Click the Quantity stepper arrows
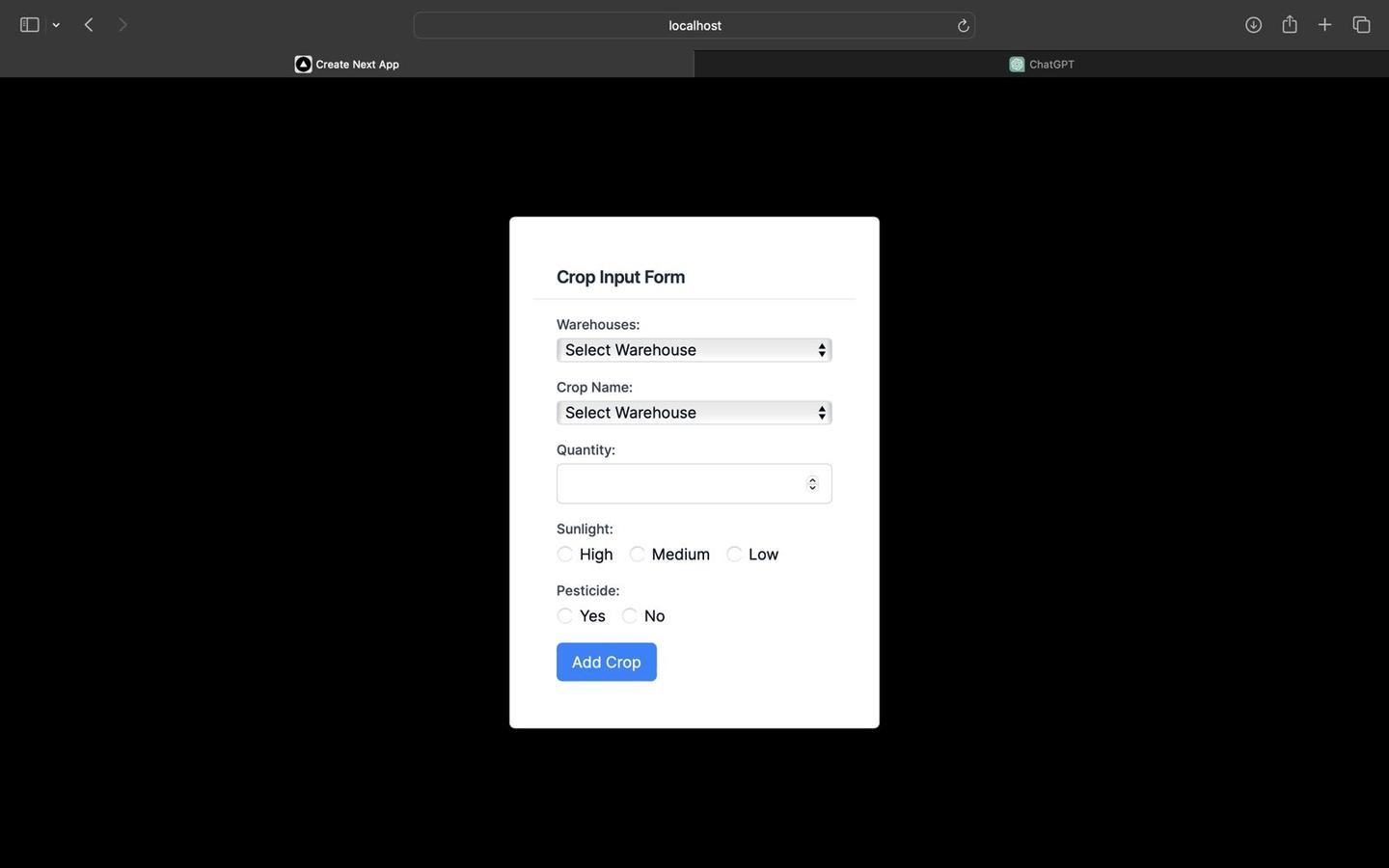Image resolution: width=1389 pixels, height=868 pixels. coord(812,484)
